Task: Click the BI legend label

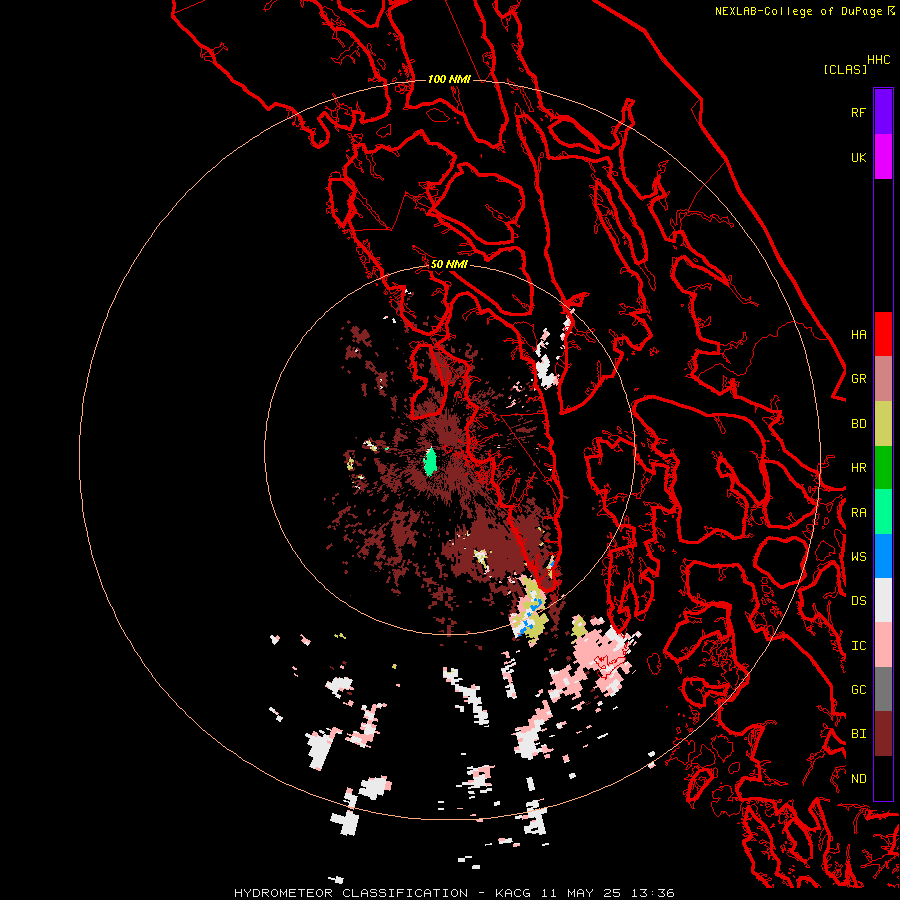Action: [x=858, y=734]
